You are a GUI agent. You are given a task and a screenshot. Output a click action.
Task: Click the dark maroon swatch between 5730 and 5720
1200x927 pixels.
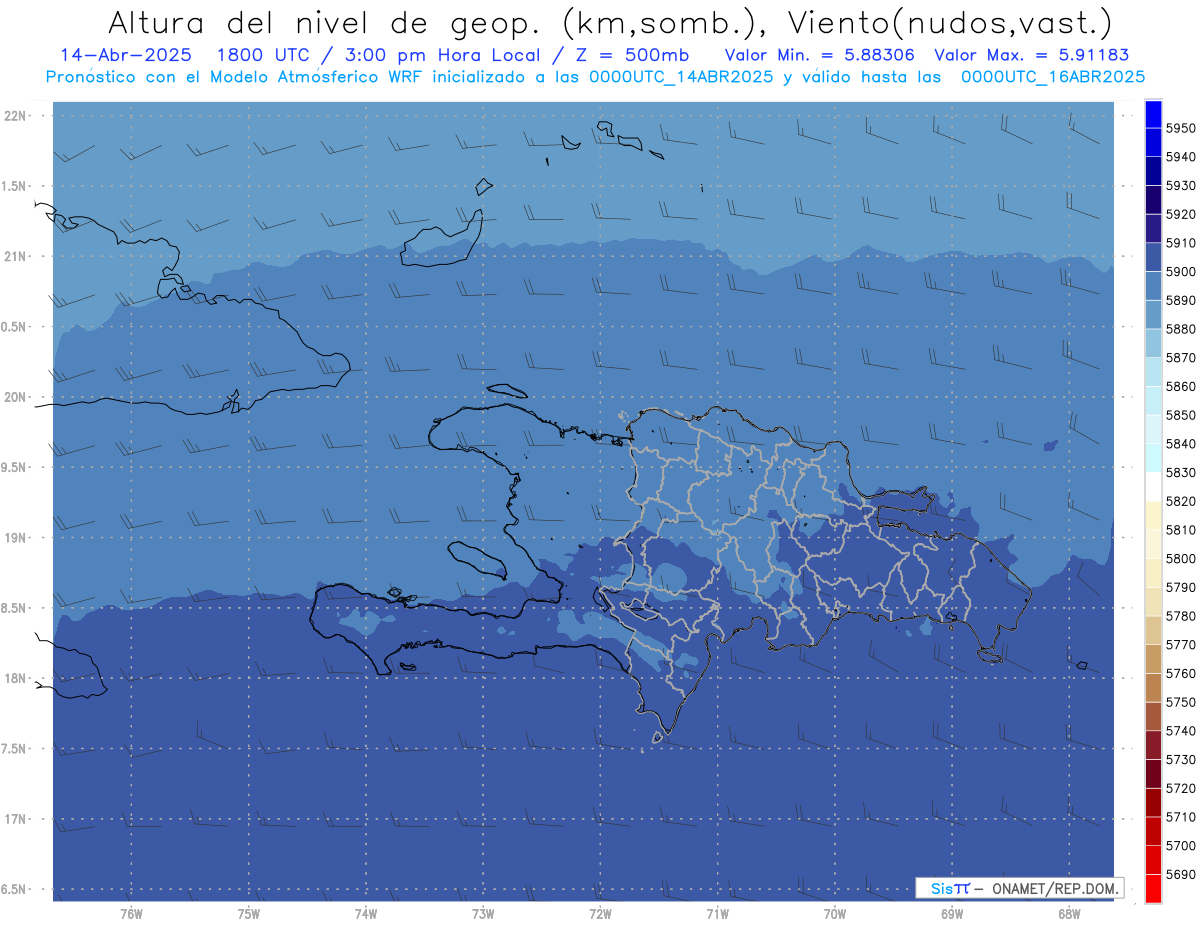point(1153,774)
